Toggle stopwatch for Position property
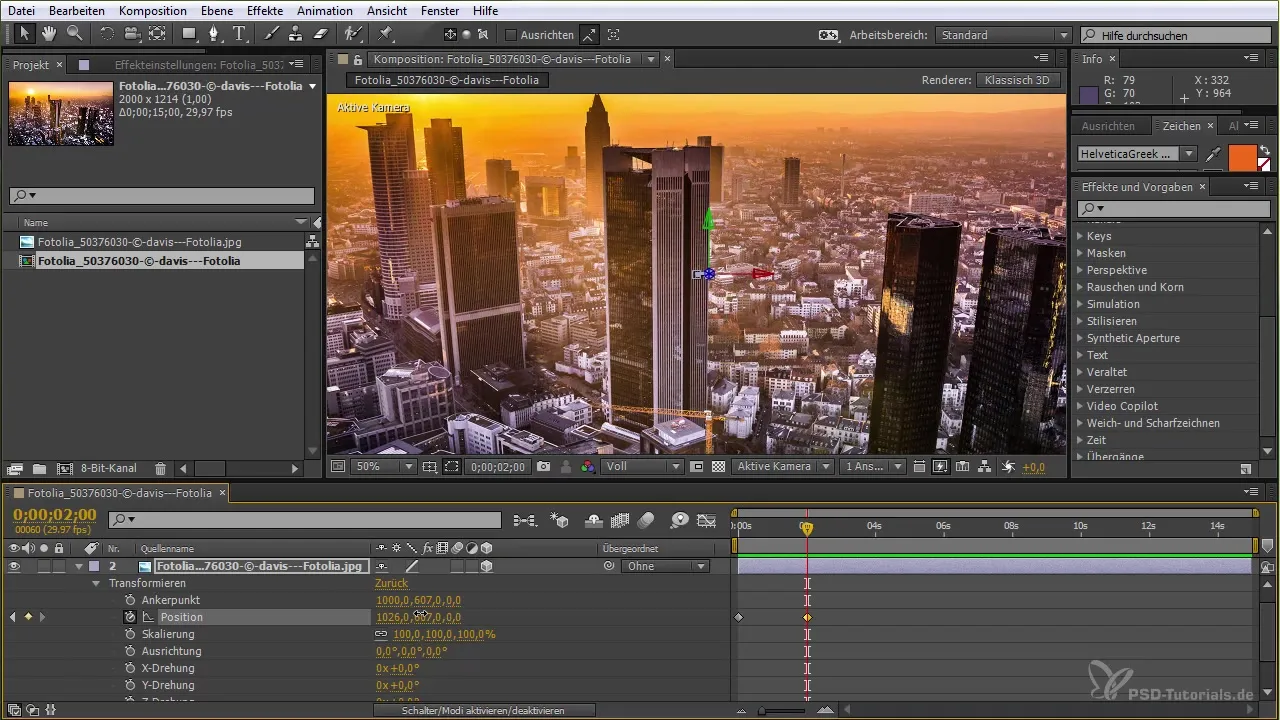Screen dimensions: 1280x720 click(130, 617)
